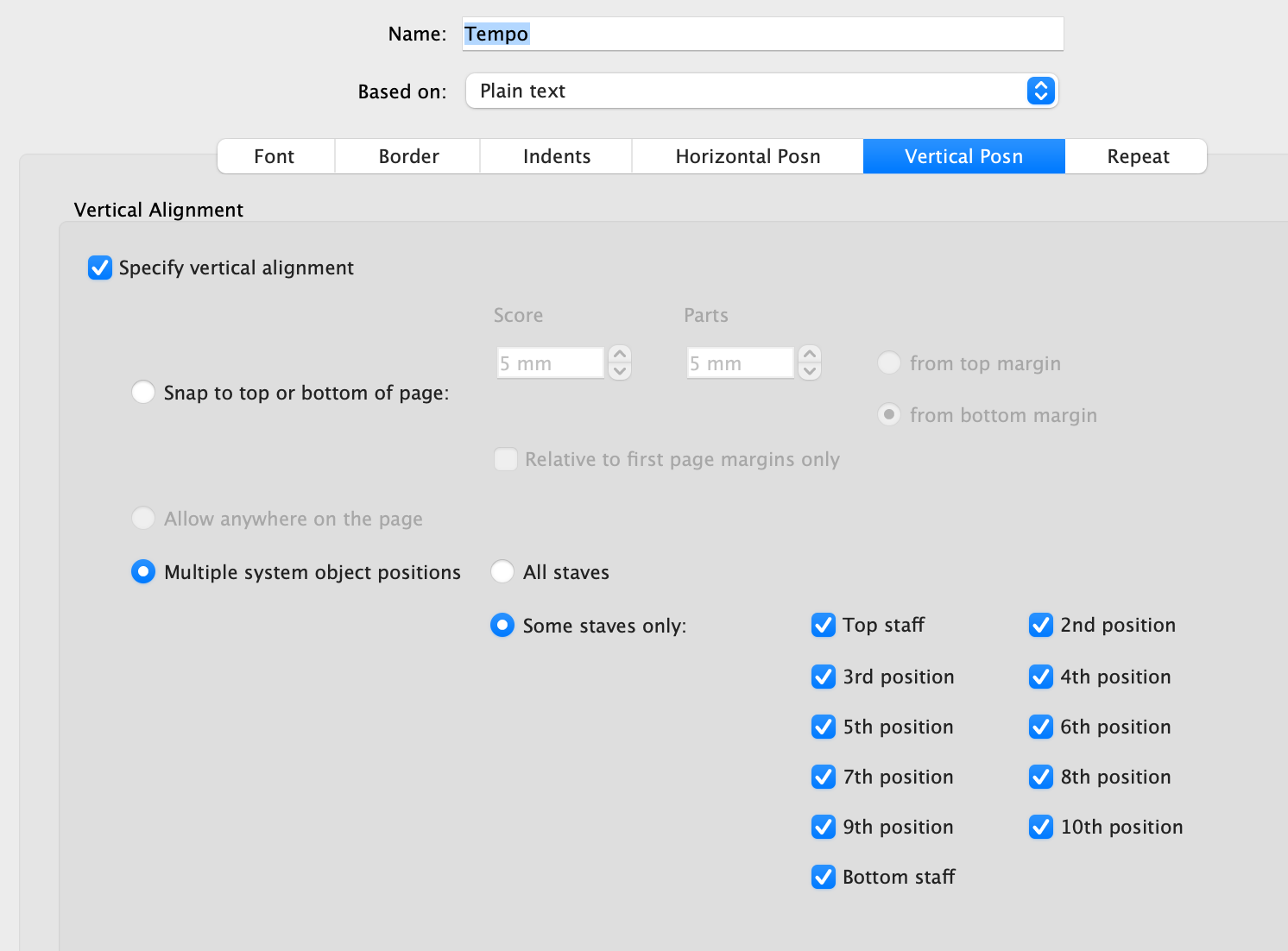Select from bottom margin option

(x=888, y=414)
